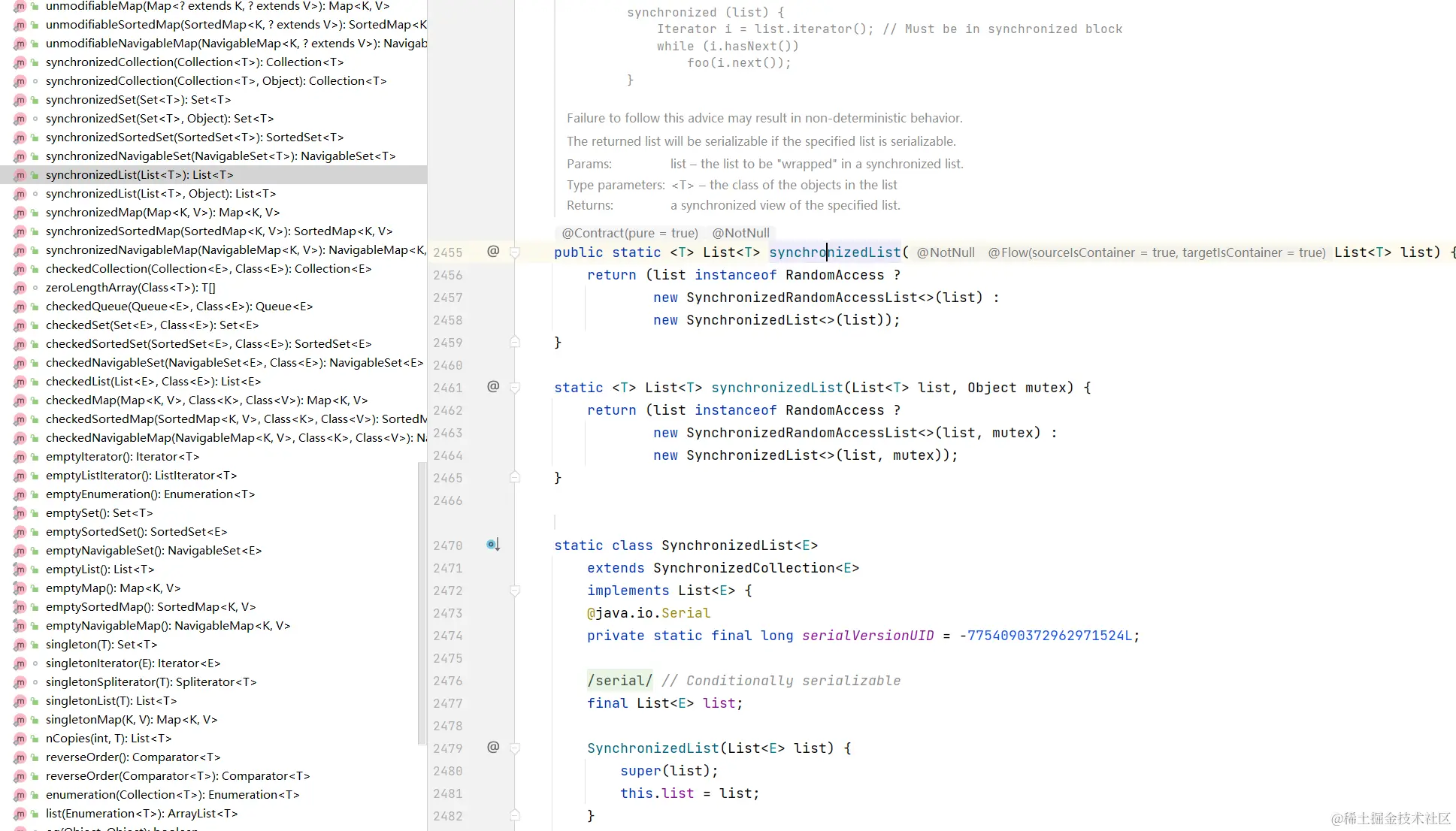Collapse the fold marker on line 2461
The width and height of the screenshot is (1456, 831).
click(x=515, y=388)
